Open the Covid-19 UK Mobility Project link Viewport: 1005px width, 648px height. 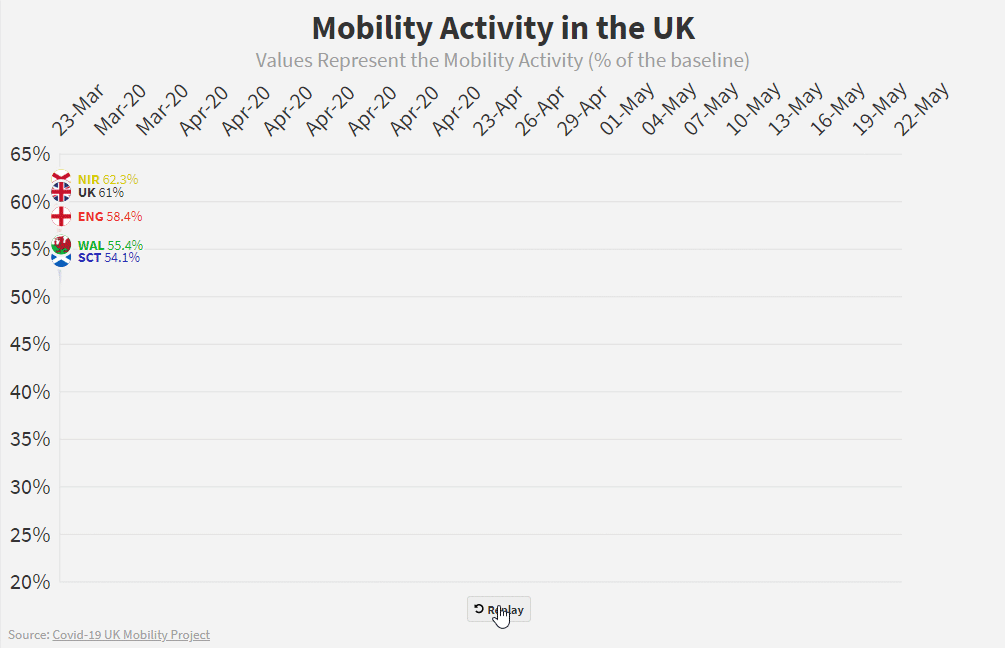[131, 635]
